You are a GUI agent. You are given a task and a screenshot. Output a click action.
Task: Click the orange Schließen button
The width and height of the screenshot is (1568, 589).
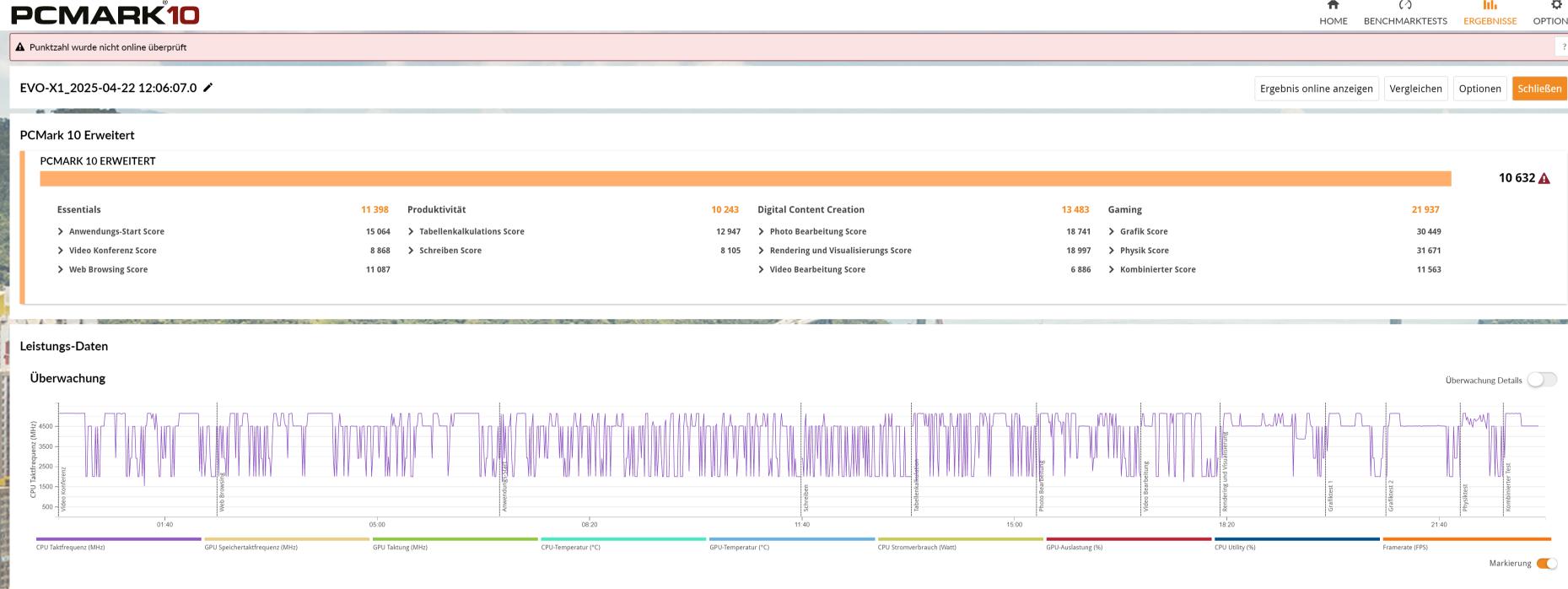pos(1539,89)
